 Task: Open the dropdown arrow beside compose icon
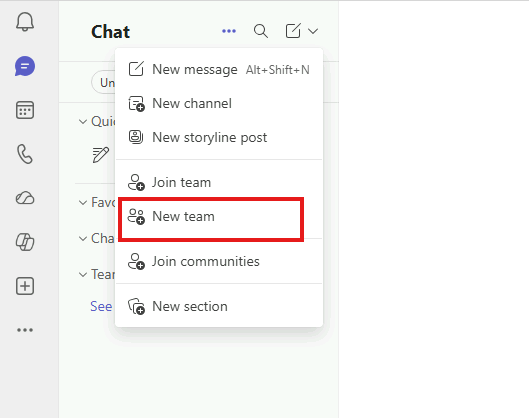[x=313, y=31]
